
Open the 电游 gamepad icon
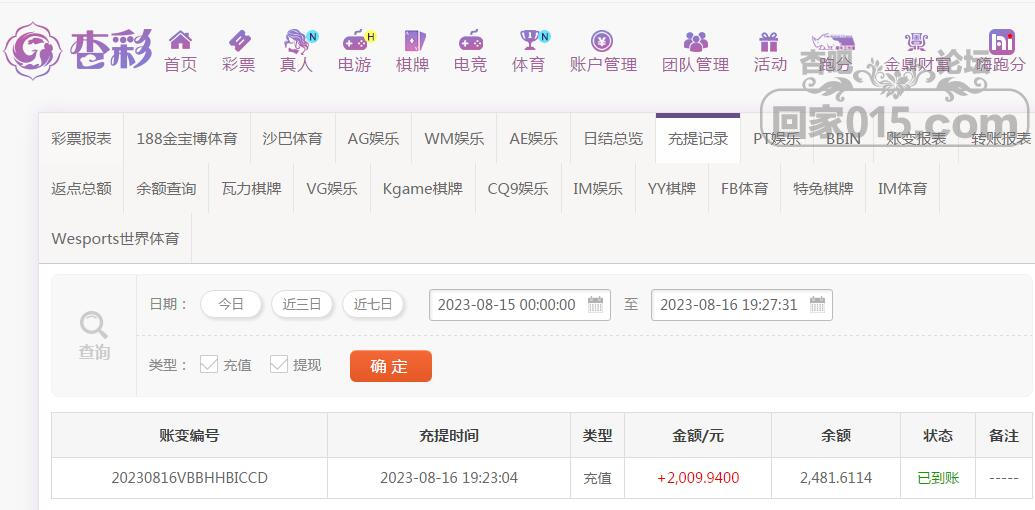(x=355, y=41)
